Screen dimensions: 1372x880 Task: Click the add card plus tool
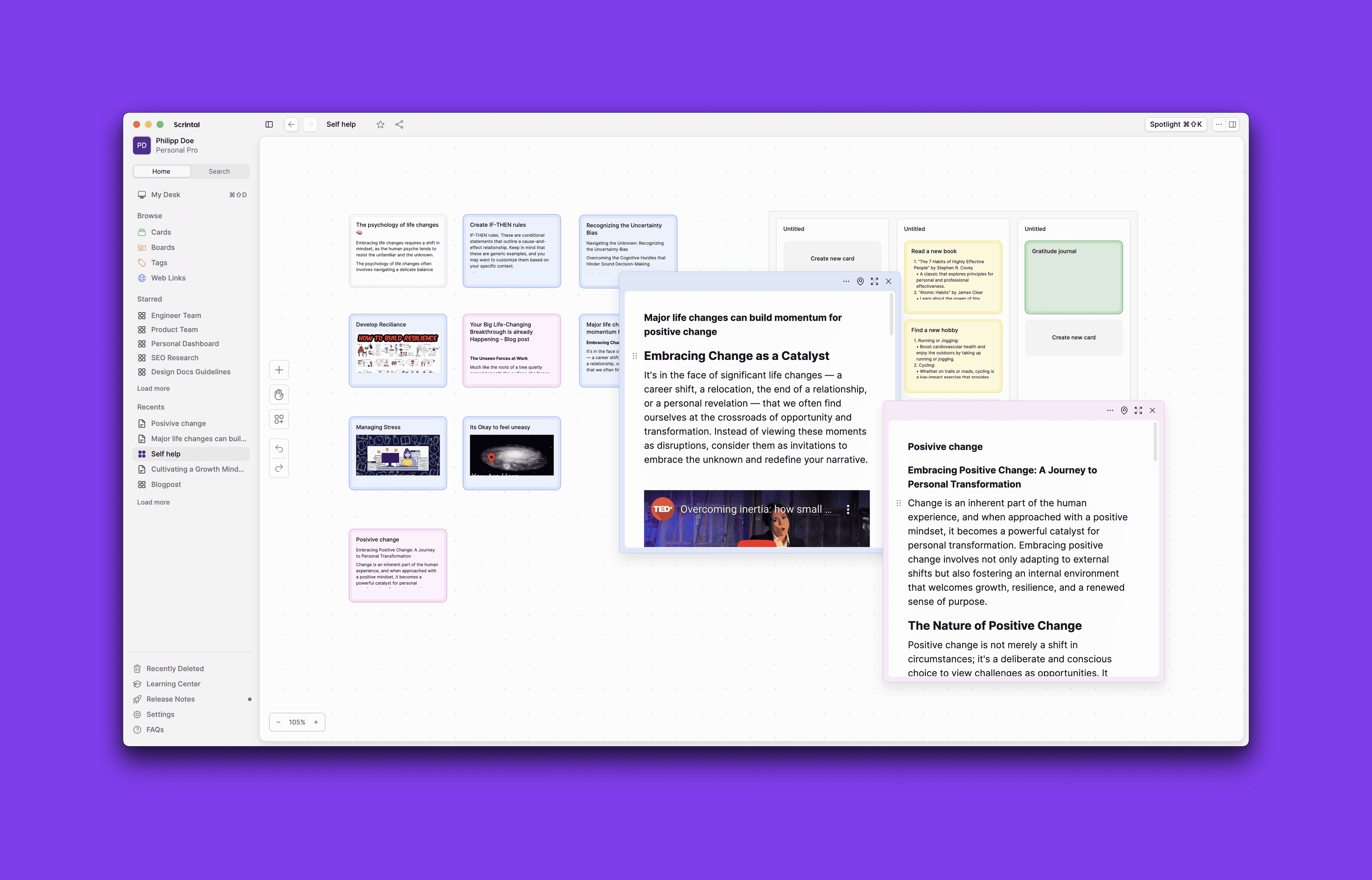tap(279, 370)
